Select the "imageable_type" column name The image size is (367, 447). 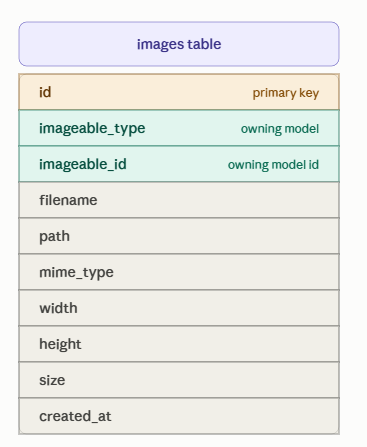pos(92,129)
